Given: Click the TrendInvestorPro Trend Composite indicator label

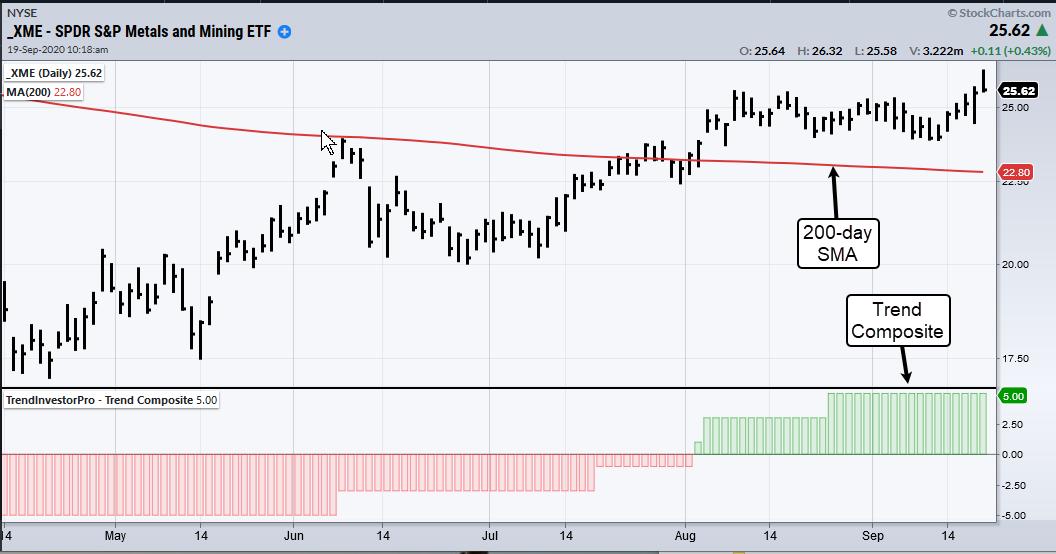Looking at the screenshot, I should point(110,400).
